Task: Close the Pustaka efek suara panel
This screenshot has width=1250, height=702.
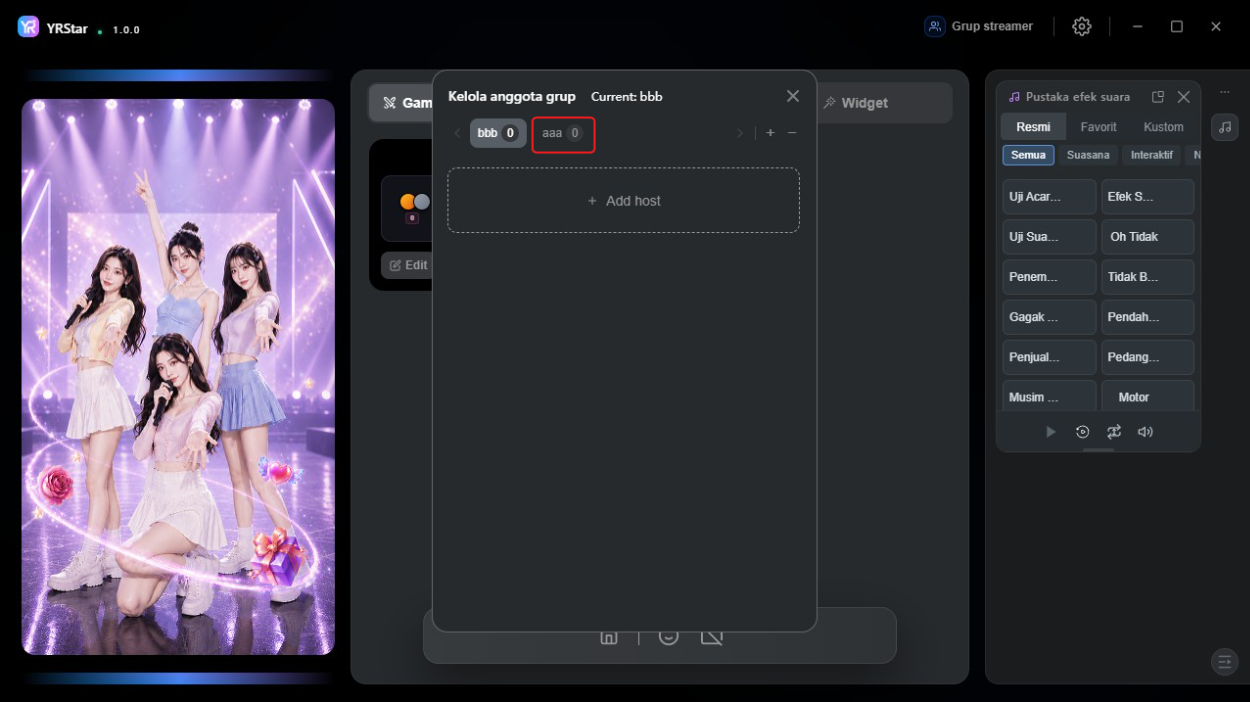Action: pyautogui.click(x=1184, y=97)
